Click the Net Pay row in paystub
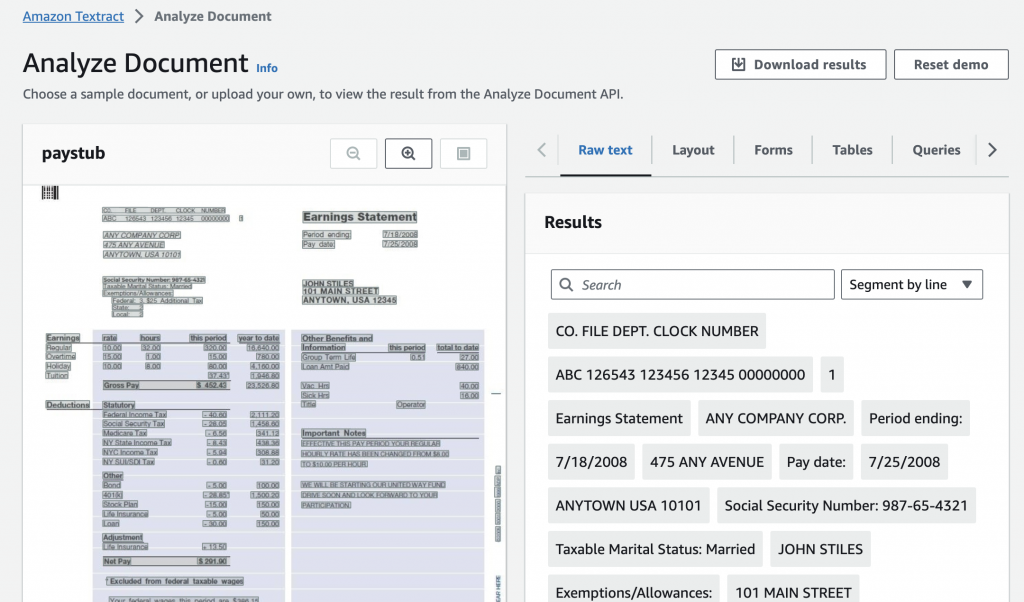1024x602 pixels. 165,562
